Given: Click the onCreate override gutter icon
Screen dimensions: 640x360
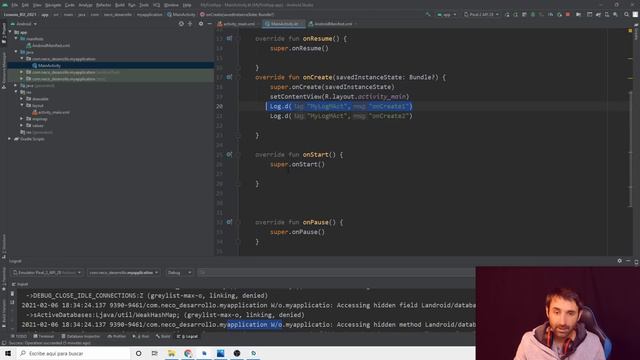Looking at the screenshot, I should (x=229, y=77).
